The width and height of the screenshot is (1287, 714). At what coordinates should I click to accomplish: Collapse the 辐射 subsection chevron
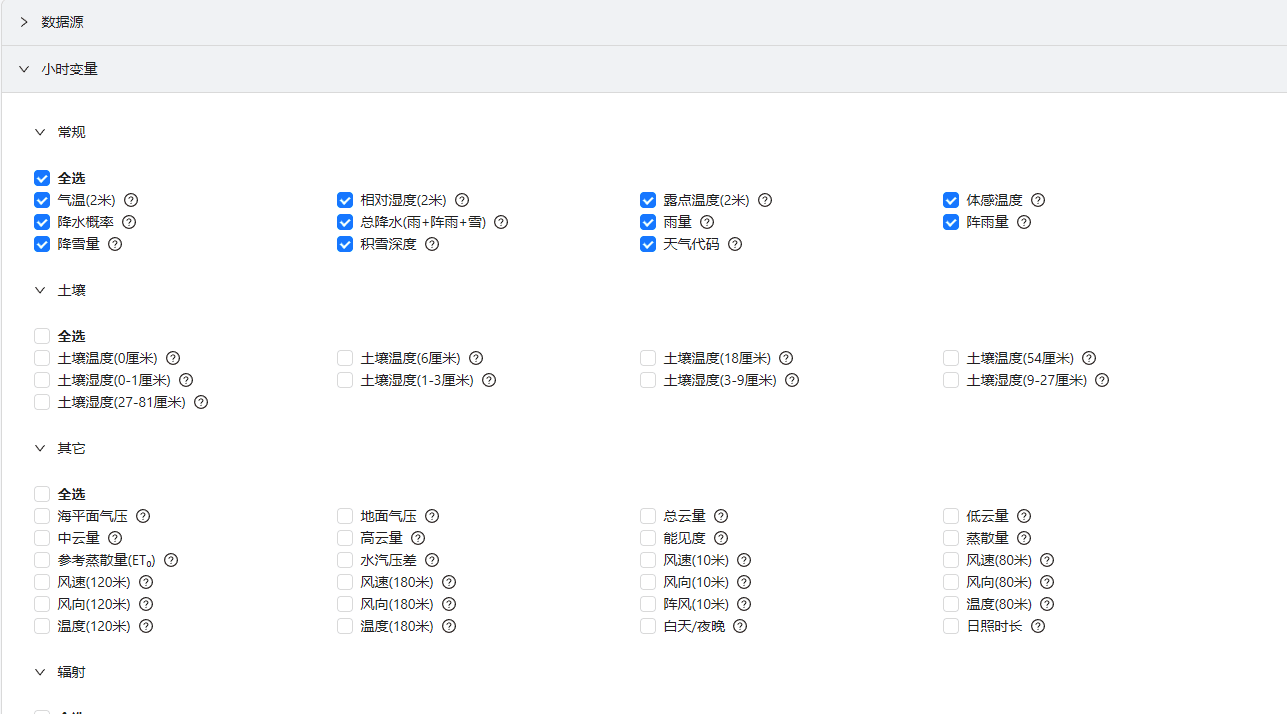tap(40, 672)
